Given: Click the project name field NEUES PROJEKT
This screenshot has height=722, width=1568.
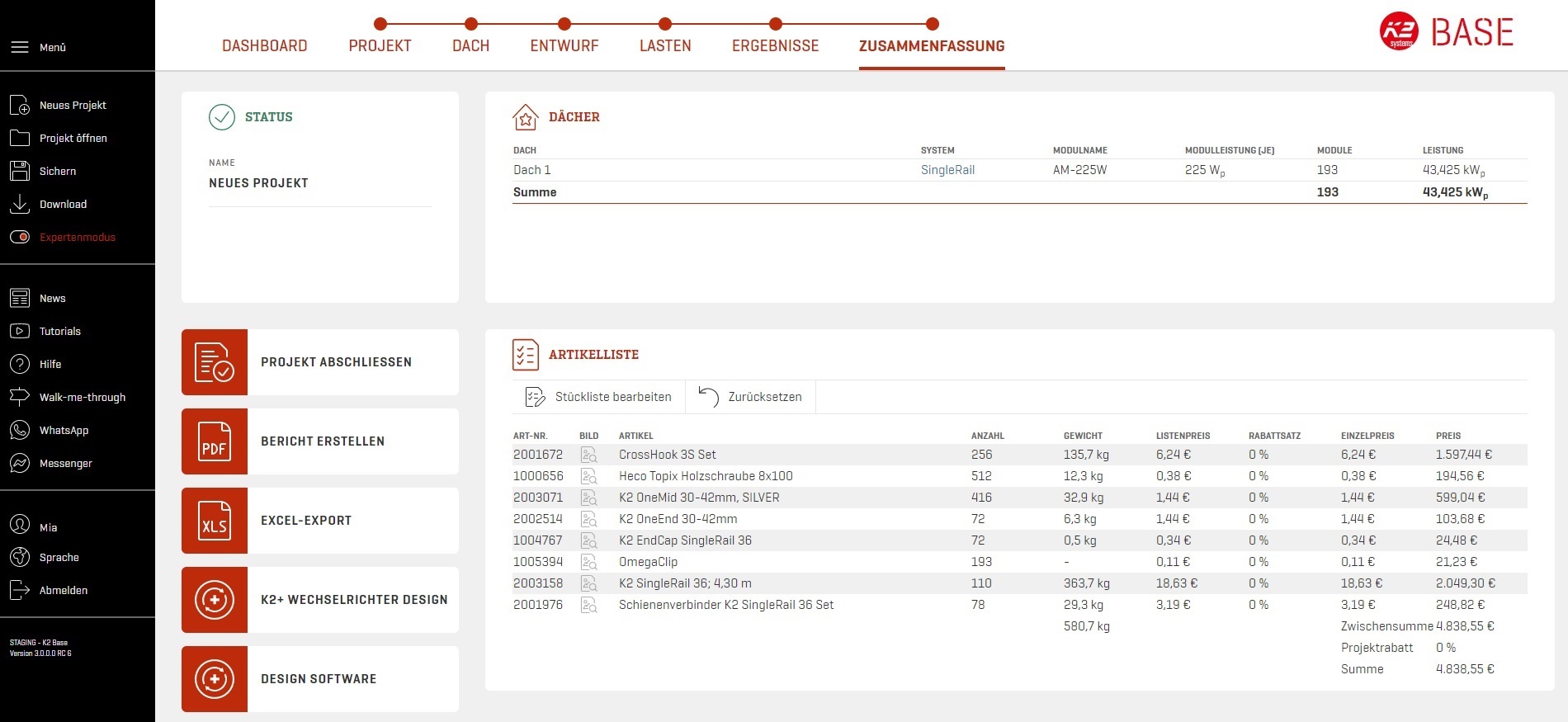Looking at the screenshot, I should click(x=320, y=183).
